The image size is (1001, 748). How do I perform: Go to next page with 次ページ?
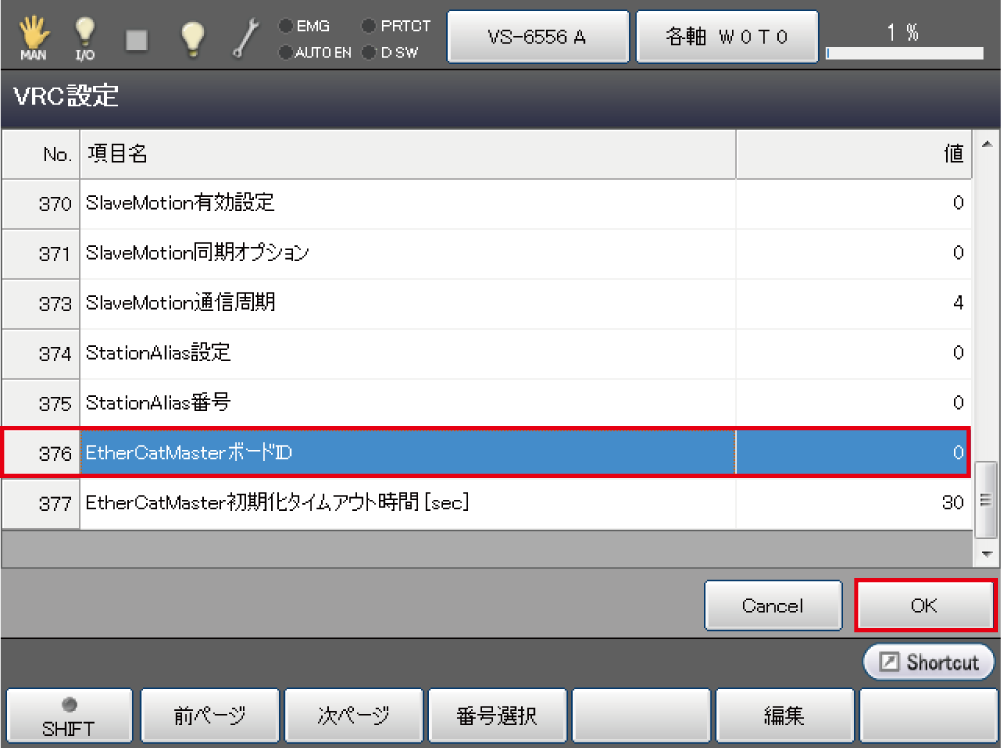tap(353, 716)
